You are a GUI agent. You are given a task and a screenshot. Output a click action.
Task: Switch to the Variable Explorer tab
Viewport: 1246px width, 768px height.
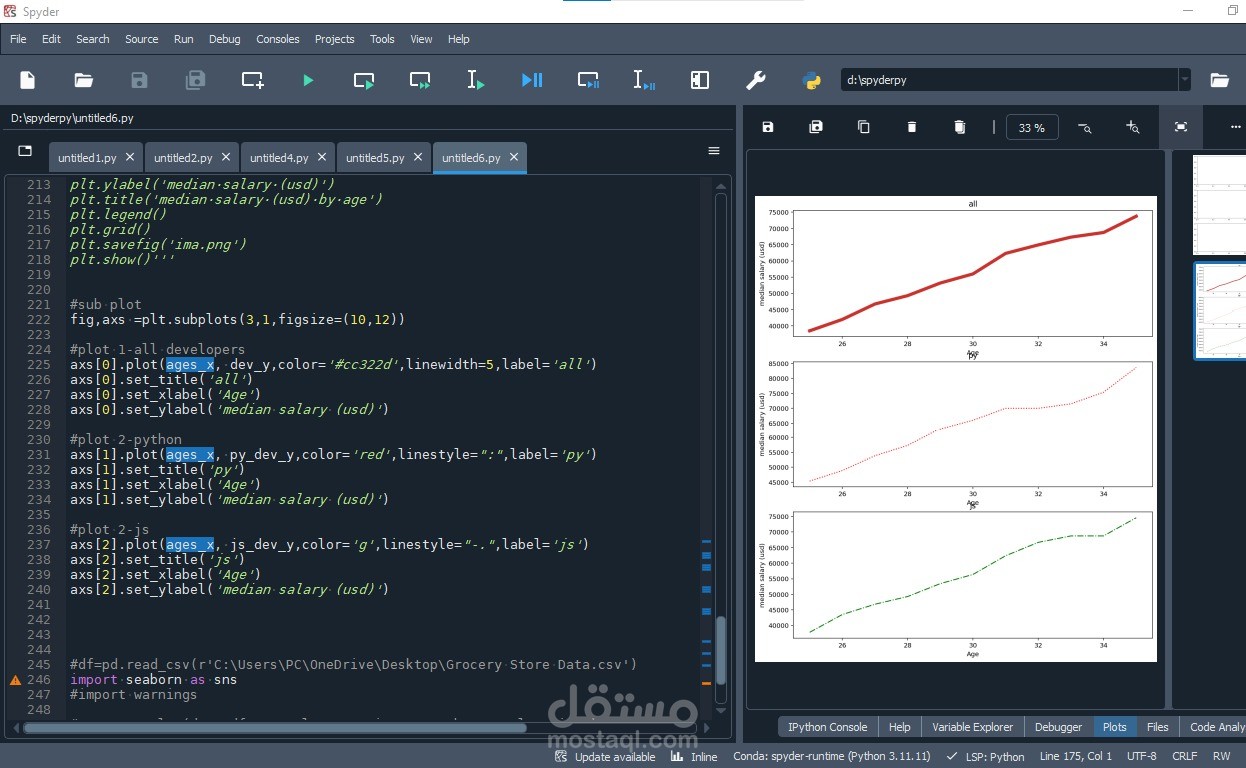[x=972, y=727]
